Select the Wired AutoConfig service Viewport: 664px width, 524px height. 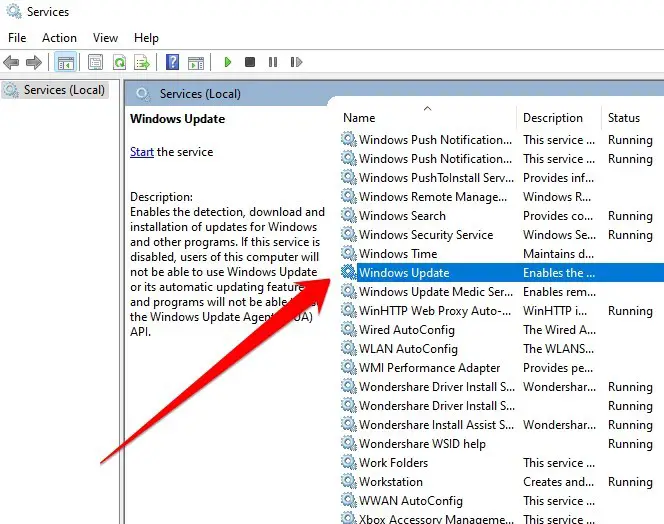[x=502, y=330]
